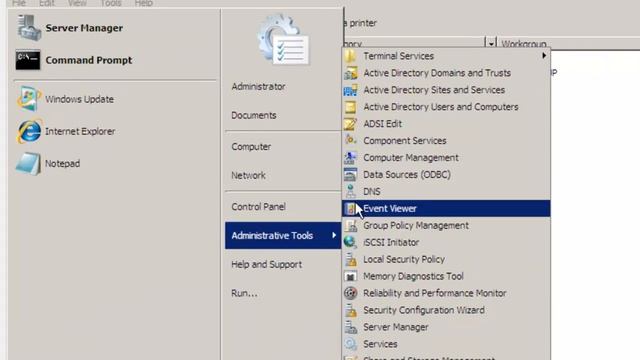The height and width of the screenshot is (360, 640).
Task: Launch Internet Explorer icon
Action: pyautogui.click(x=28, y=131)
